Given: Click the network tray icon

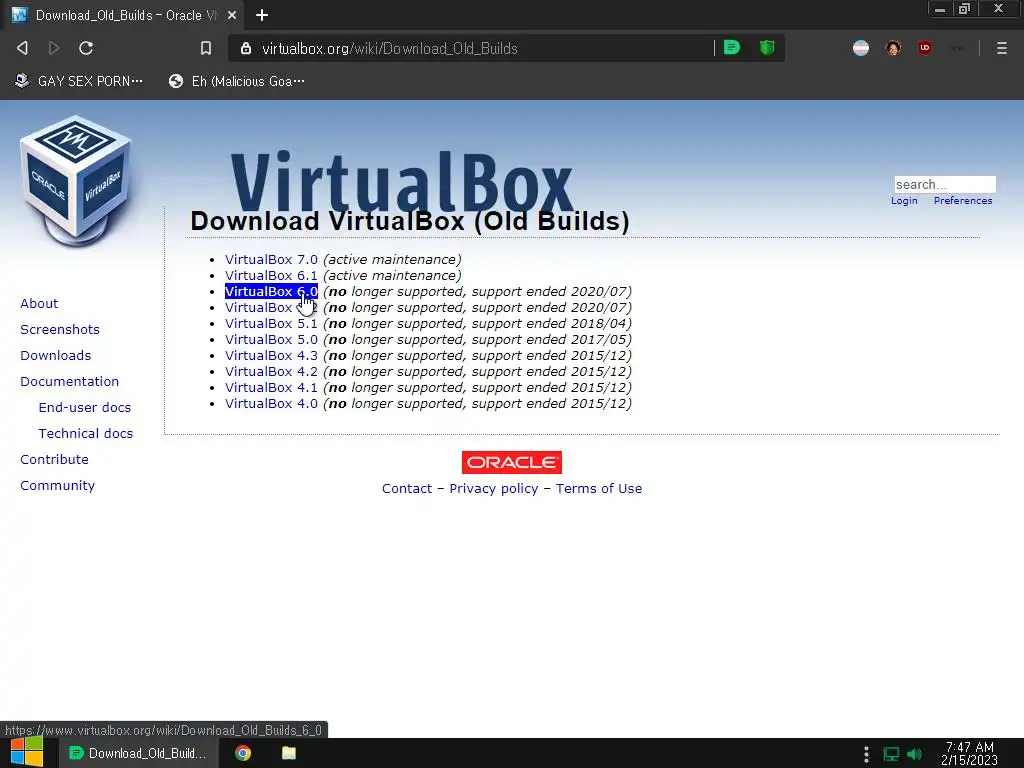Looking at the screenshot, I should pyautogui.click(x=891, y=754).
